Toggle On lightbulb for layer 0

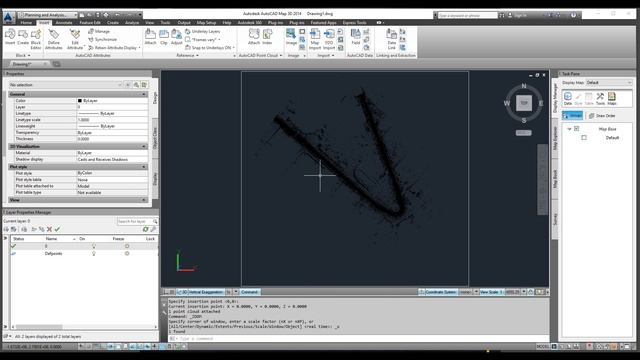pos(94,246)
